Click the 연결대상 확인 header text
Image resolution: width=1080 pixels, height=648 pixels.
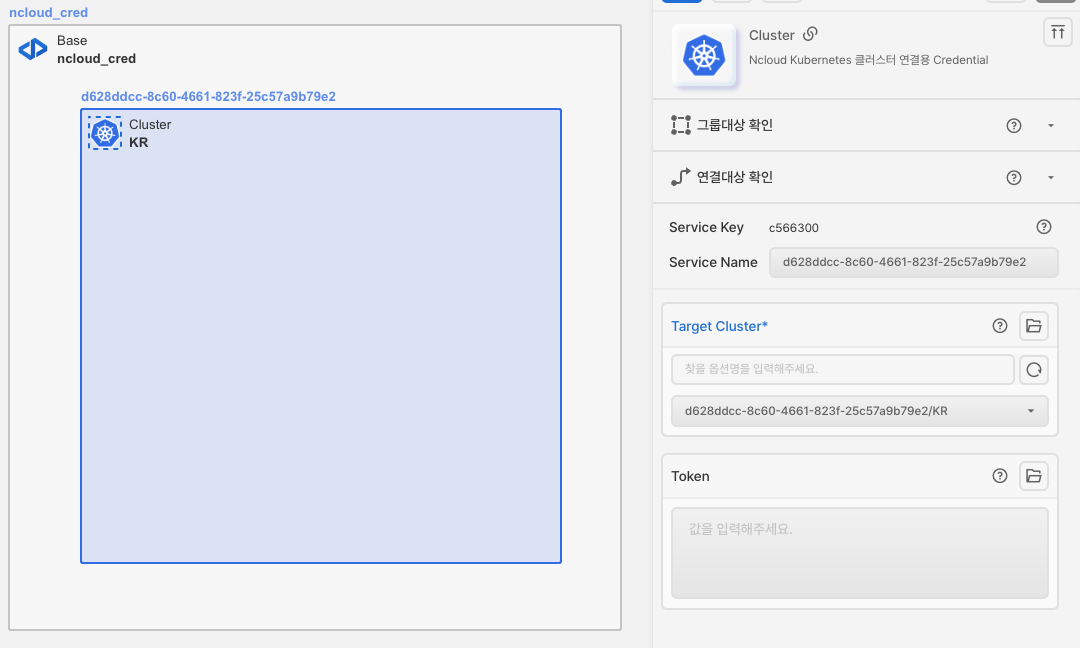[x=734, y=178]
